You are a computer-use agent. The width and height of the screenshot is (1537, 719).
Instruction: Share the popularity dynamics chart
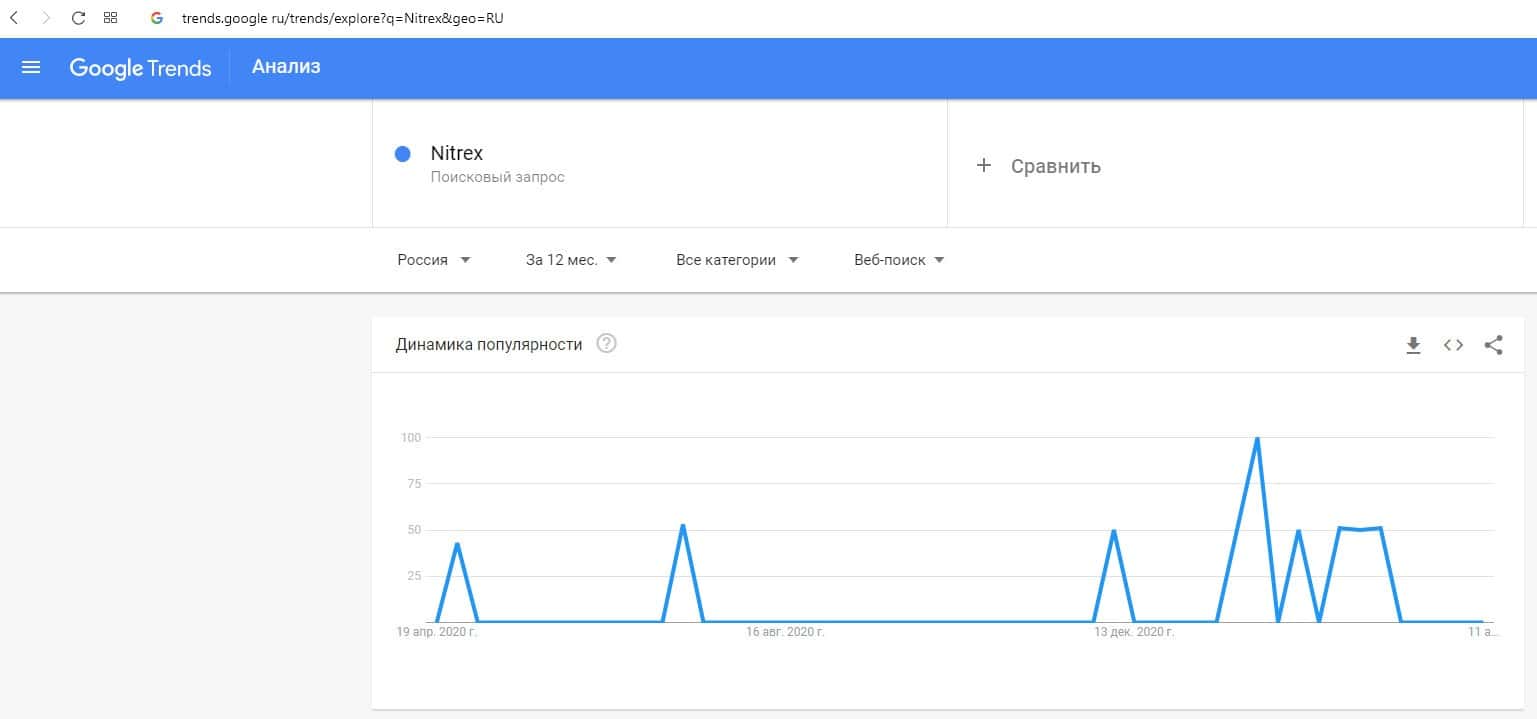pos(1493,345)
